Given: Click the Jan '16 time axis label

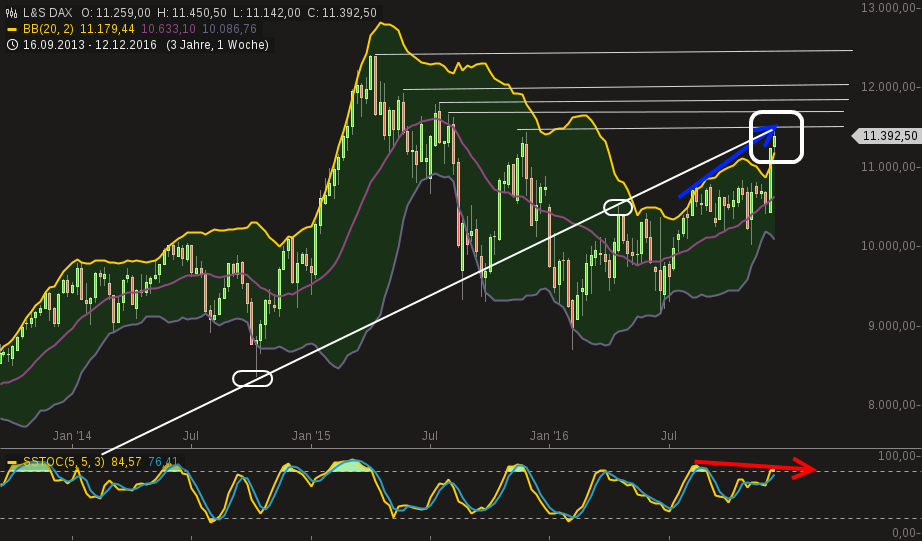Looking at the screenshot, I should click(549, 436).
